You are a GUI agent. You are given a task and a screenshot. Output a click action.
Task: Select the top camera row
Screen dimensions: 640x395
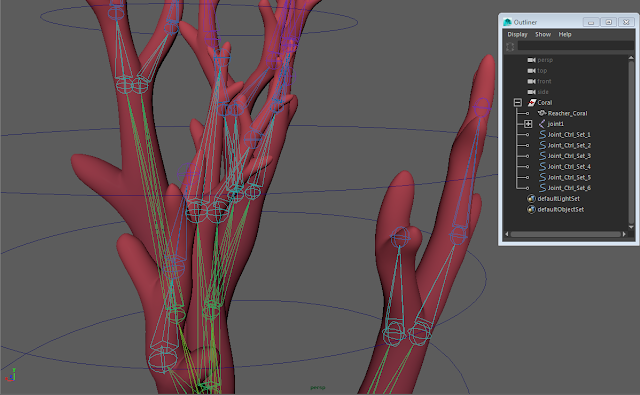tap(542, 71)
